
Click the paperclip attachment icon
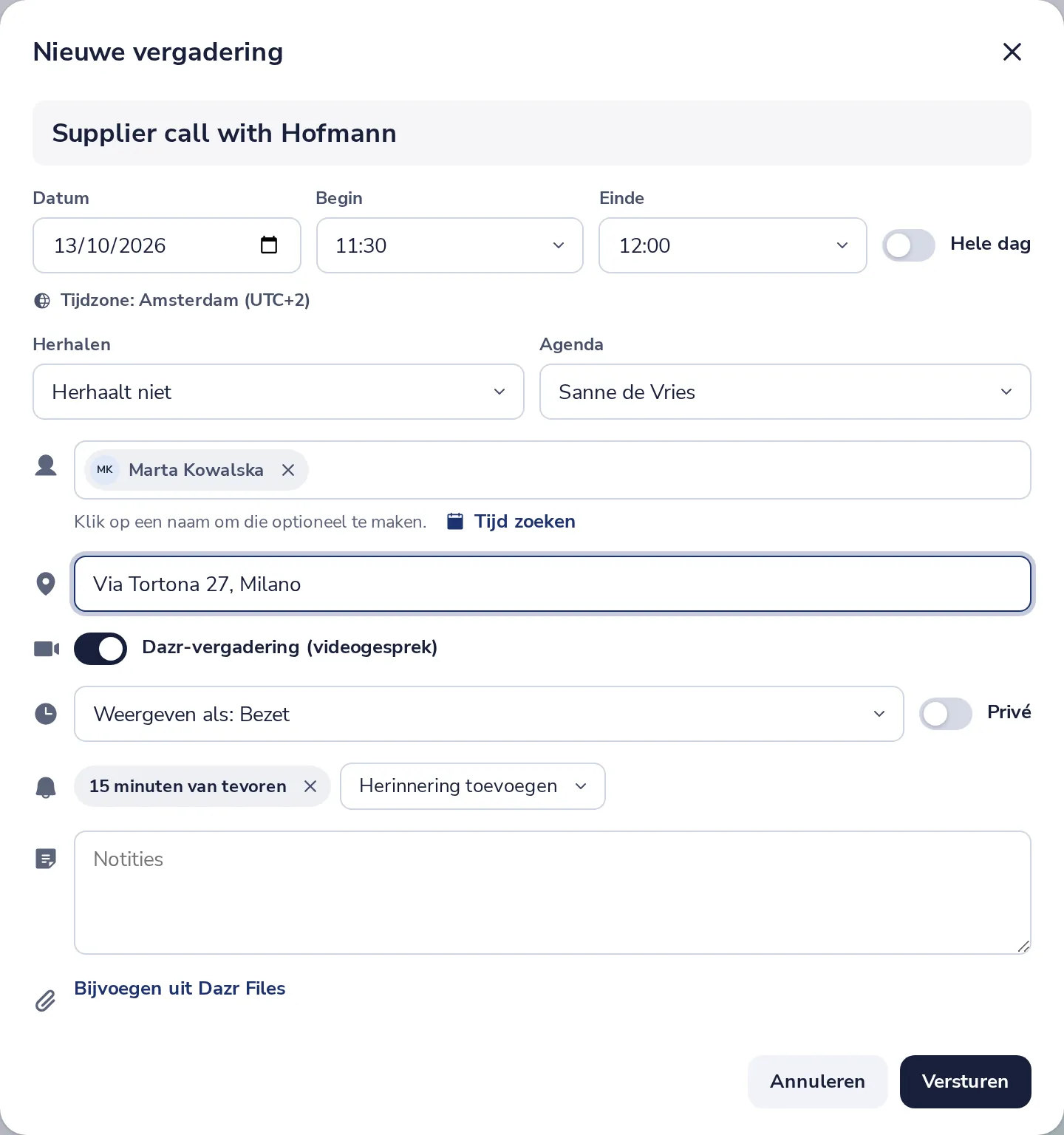pos(45,1001)
